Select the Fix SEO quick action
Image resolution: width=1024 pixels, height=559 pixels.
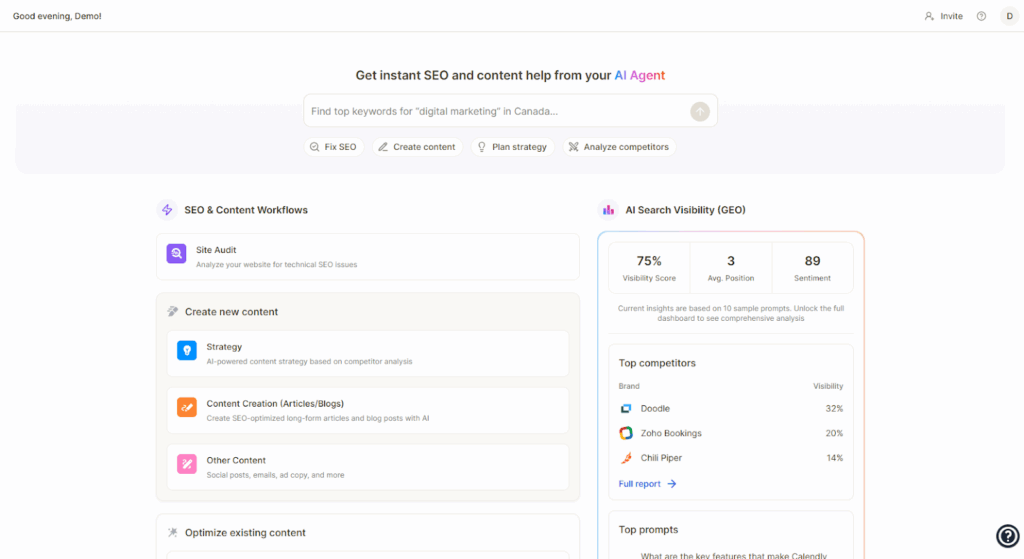pyautogui.click(x=333, y=147)
